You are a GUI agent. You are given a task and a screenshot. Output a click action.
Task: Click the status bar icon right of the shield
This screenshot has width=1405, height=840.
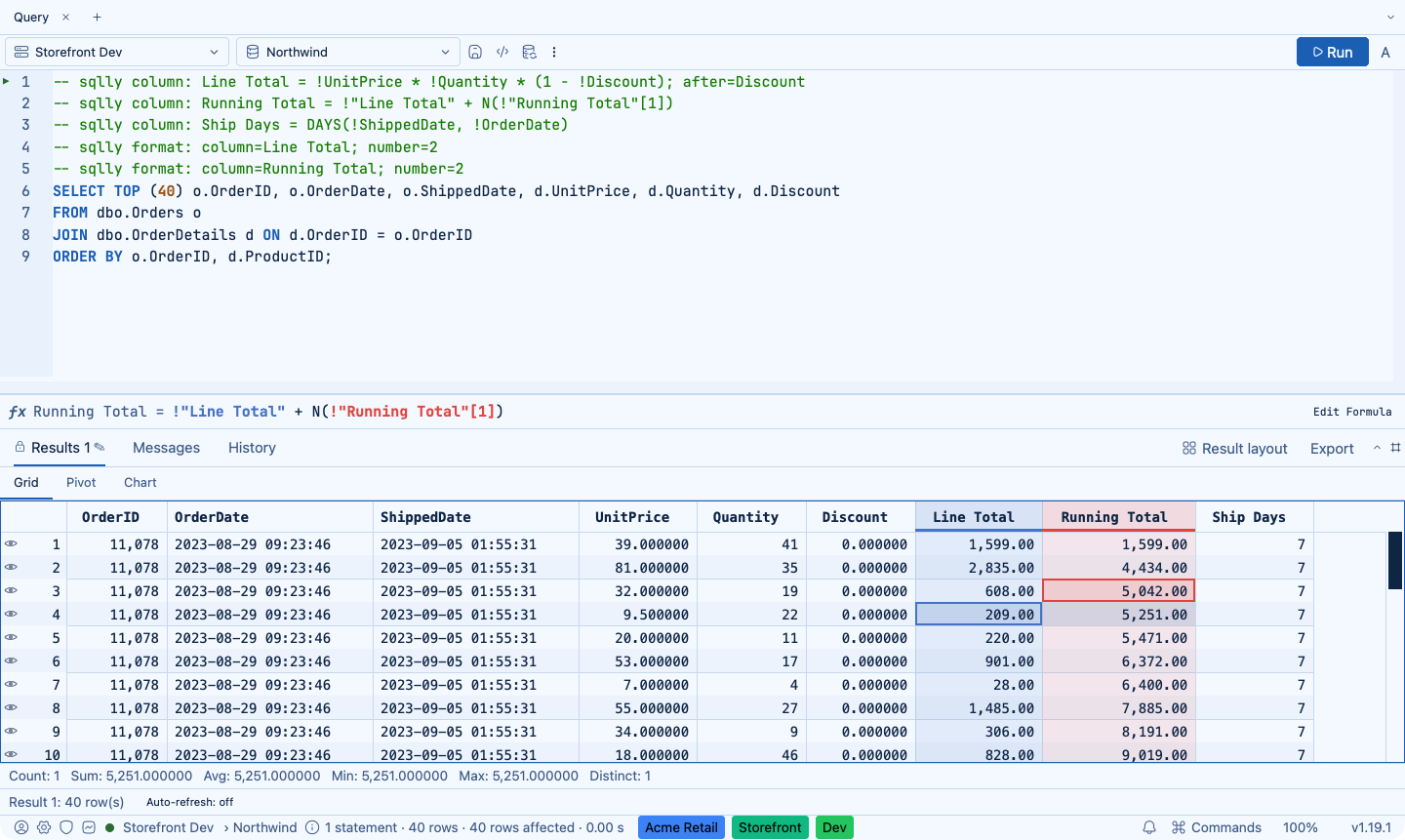pyautogui.click(x=89, y=827)
